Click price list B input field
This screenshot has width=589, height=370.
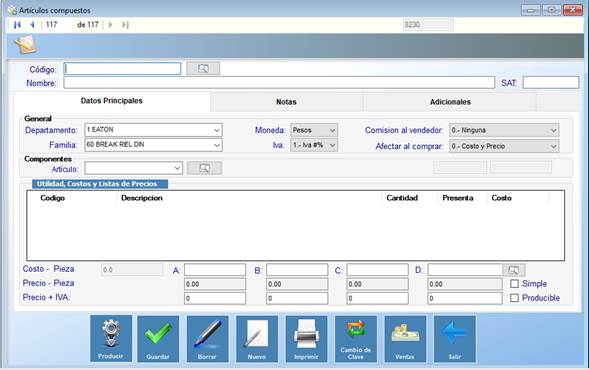297,270
